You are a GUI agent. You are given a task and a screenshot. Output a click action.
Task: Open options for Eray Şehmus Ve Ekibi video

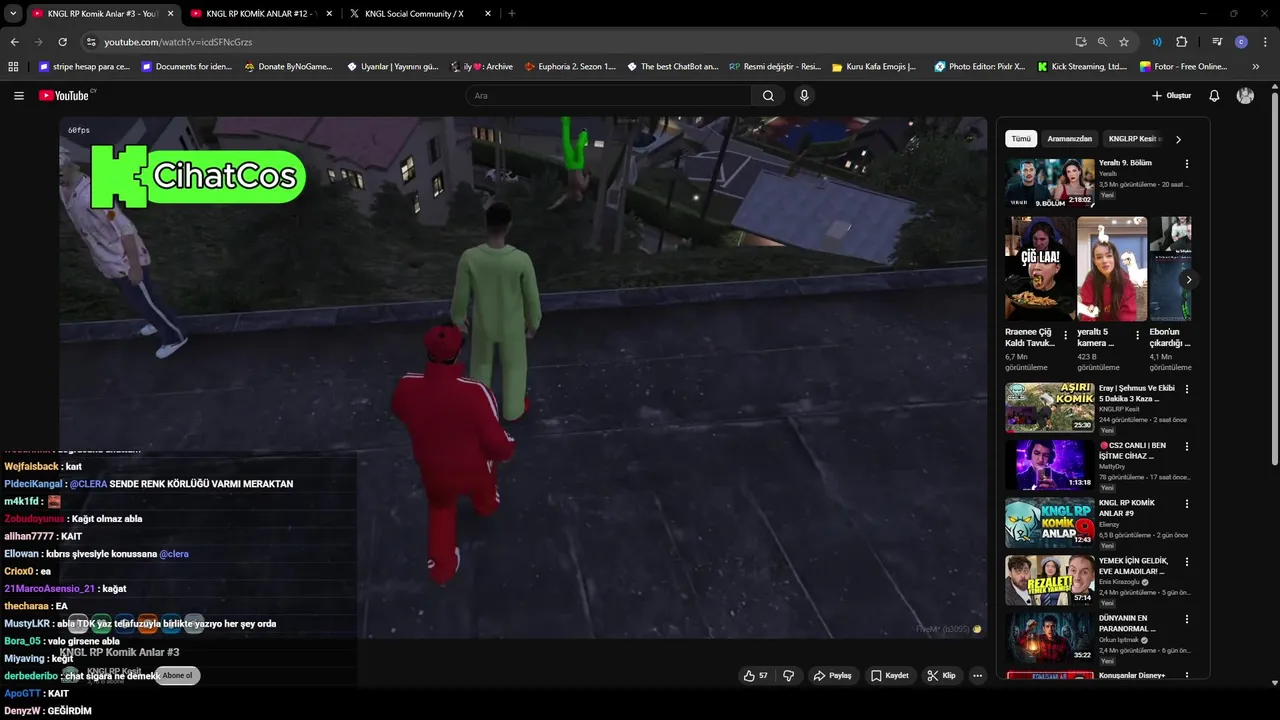pos(1187,388)
